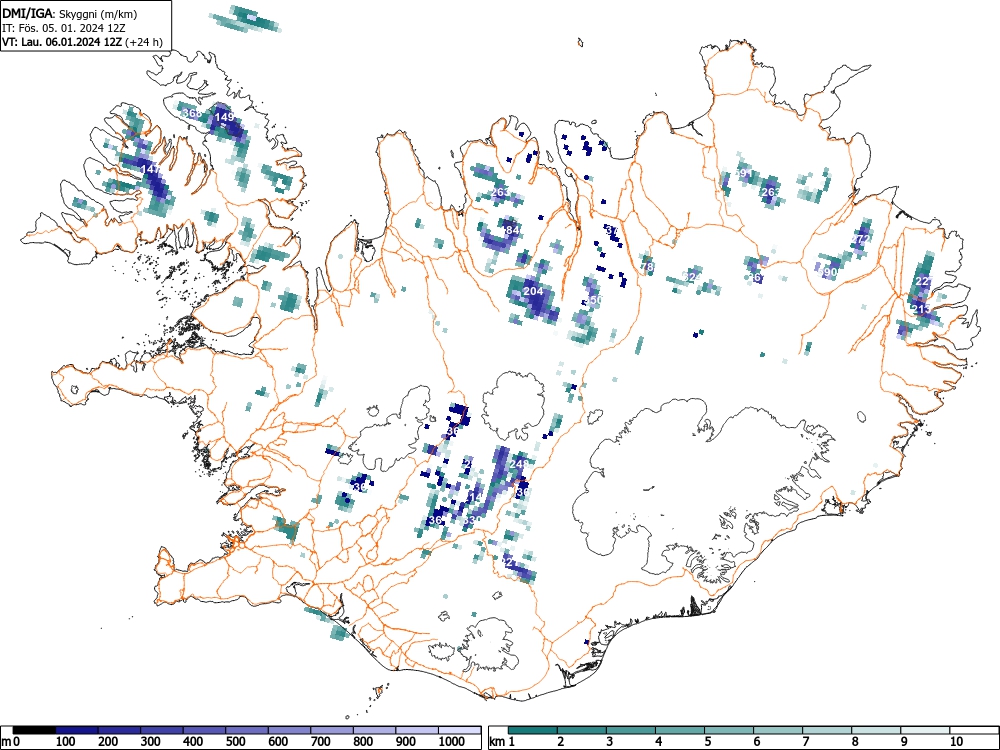Pick the 5–6 km legend color segment

point(729,730)
